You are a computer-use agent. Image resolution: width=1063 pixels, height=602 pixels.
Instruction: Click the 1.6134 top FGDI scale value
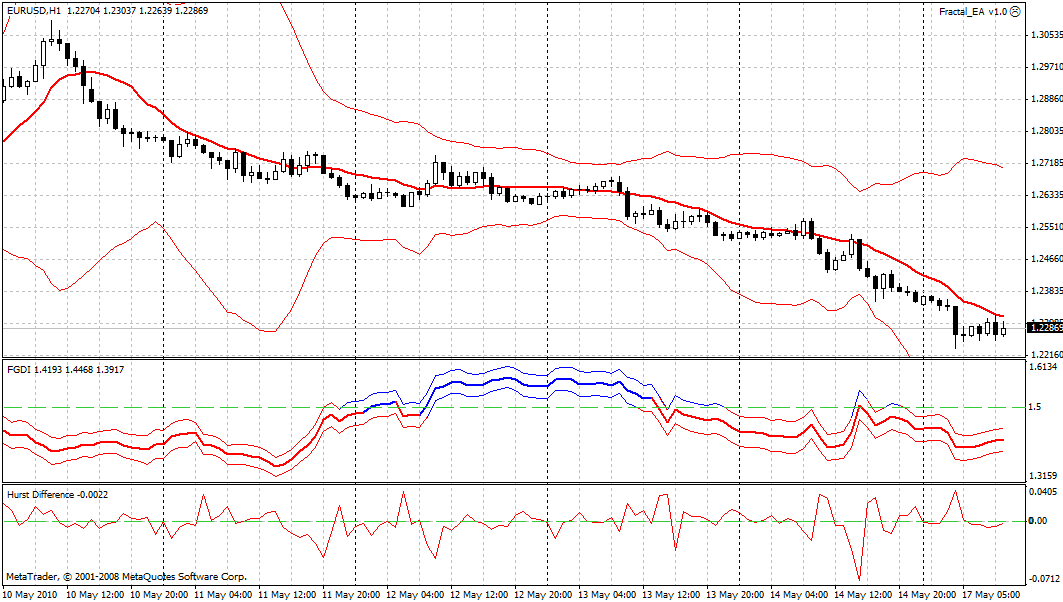click(1043, 367)
